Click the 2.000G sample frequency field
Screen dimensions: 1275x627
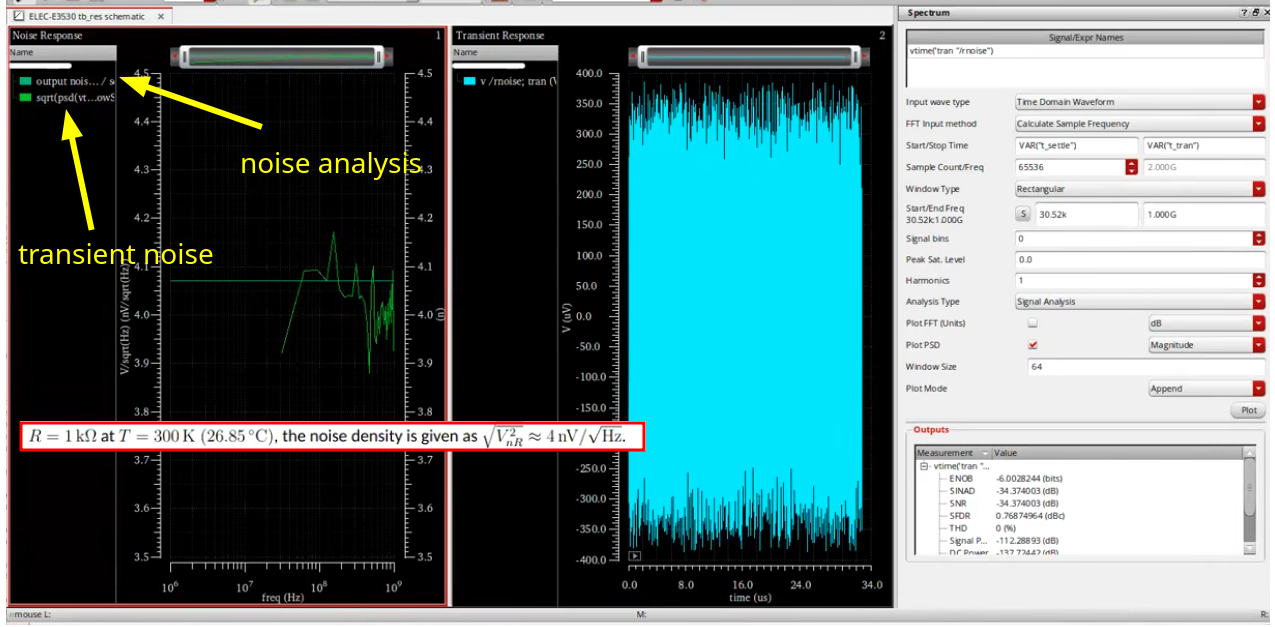coord(1204,167)
